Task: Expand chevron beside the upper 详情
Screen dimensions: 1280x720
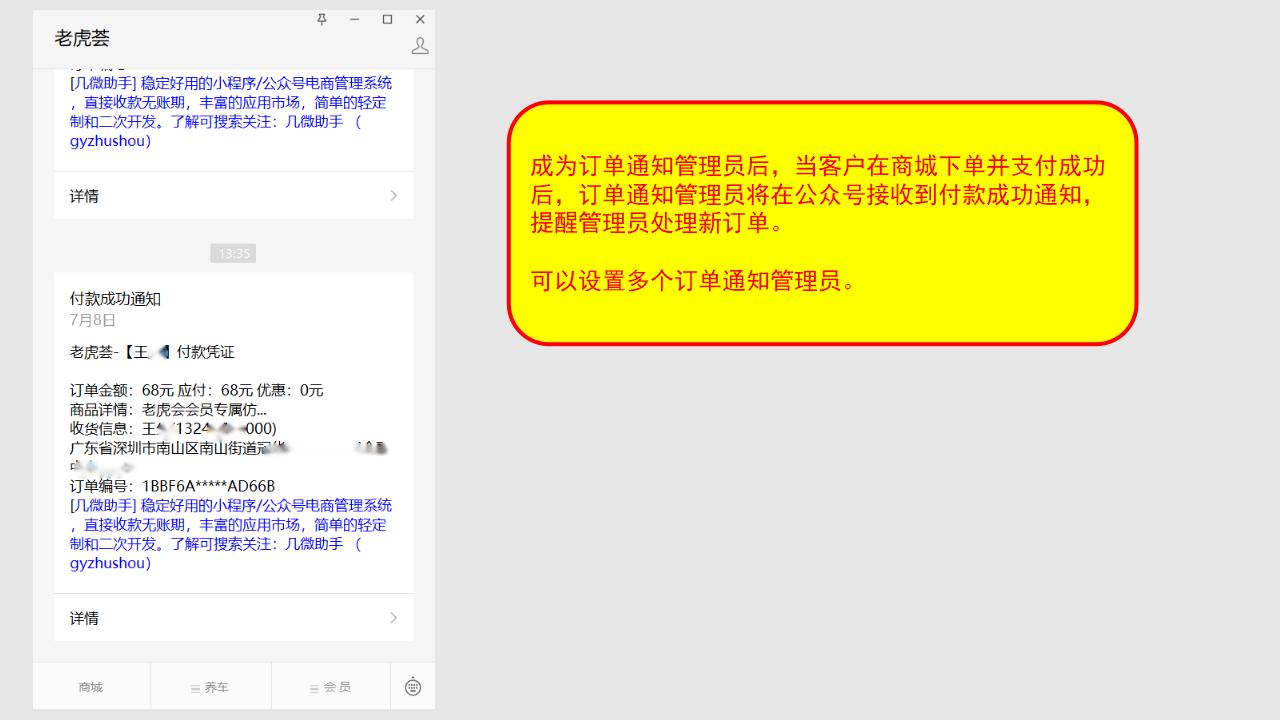Action: 393,196
